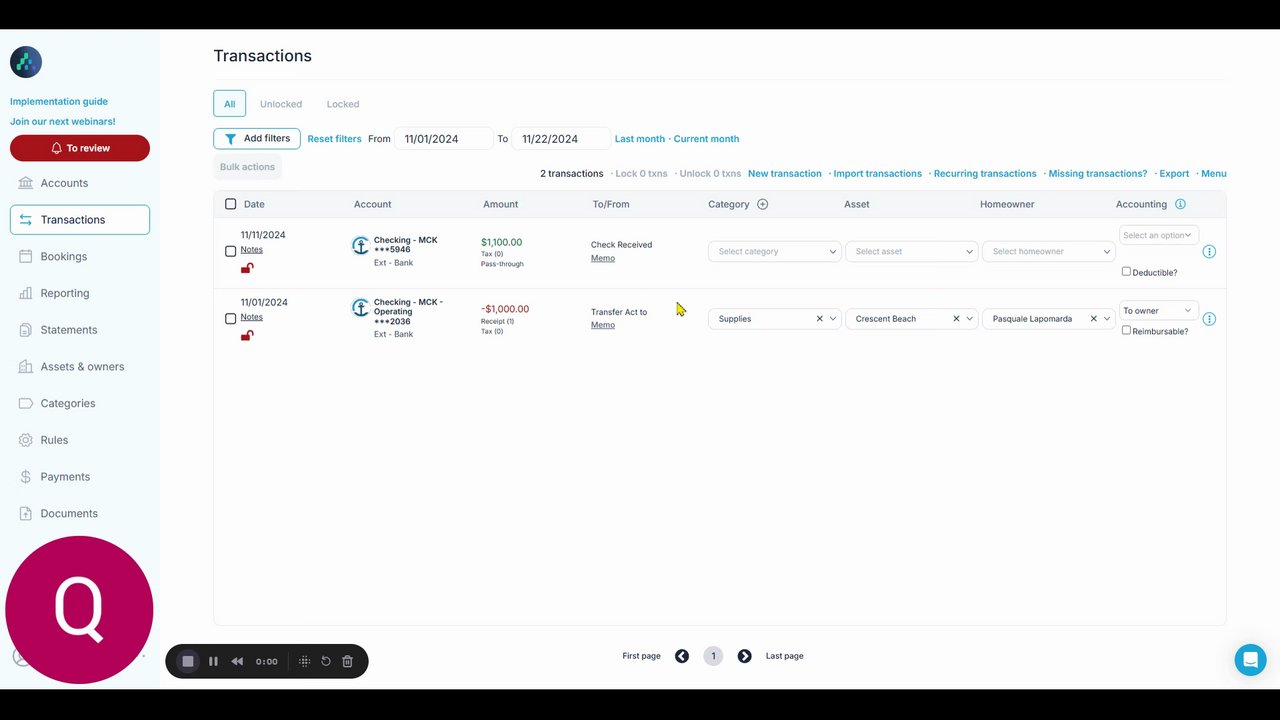Open the chat support bubble icon
Viewport: 1280px width, 720px height.
(x=1250, y=660)
